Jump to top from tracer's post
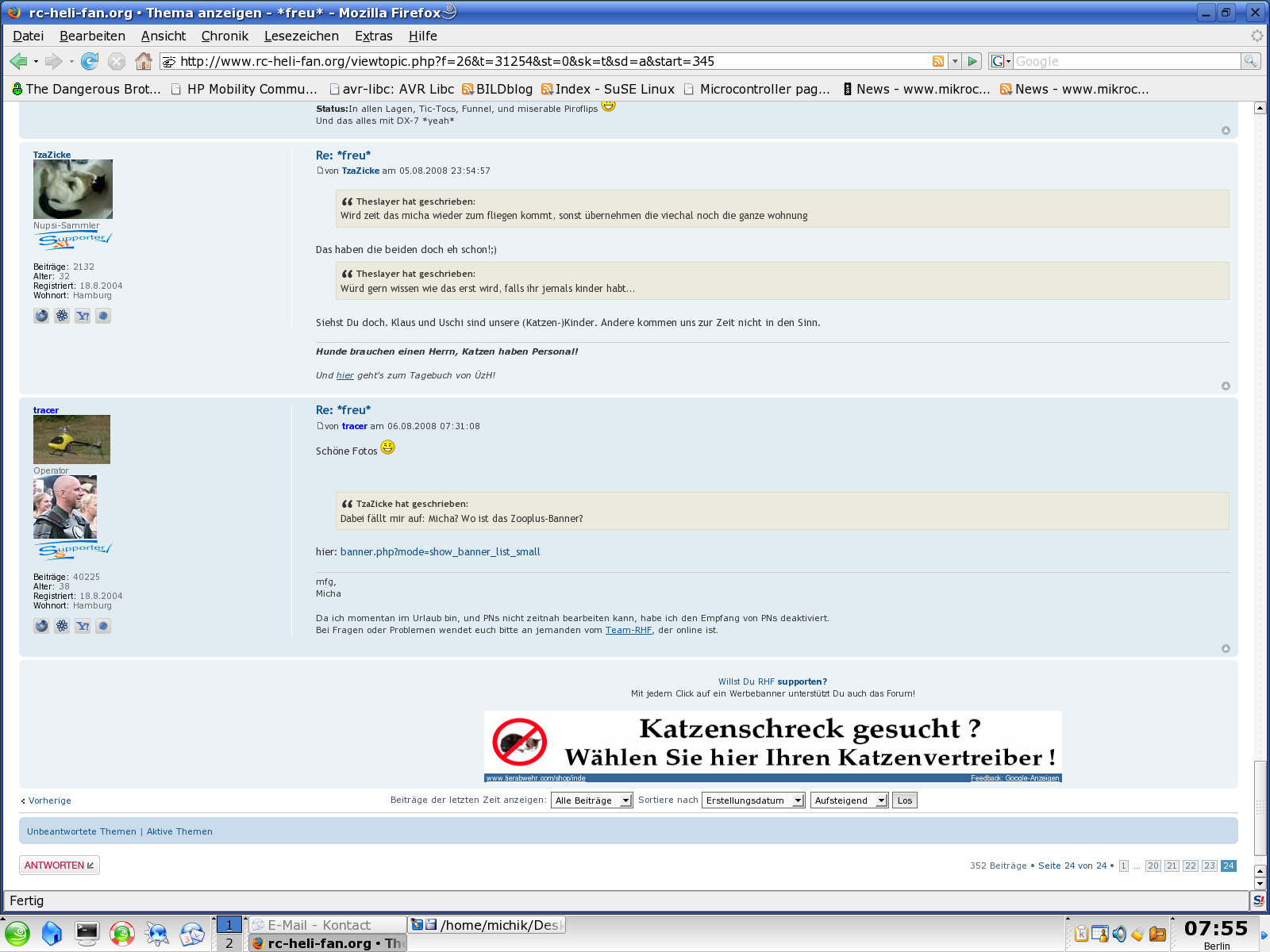Viewport: 1270px width, 952px height. 1226,648
